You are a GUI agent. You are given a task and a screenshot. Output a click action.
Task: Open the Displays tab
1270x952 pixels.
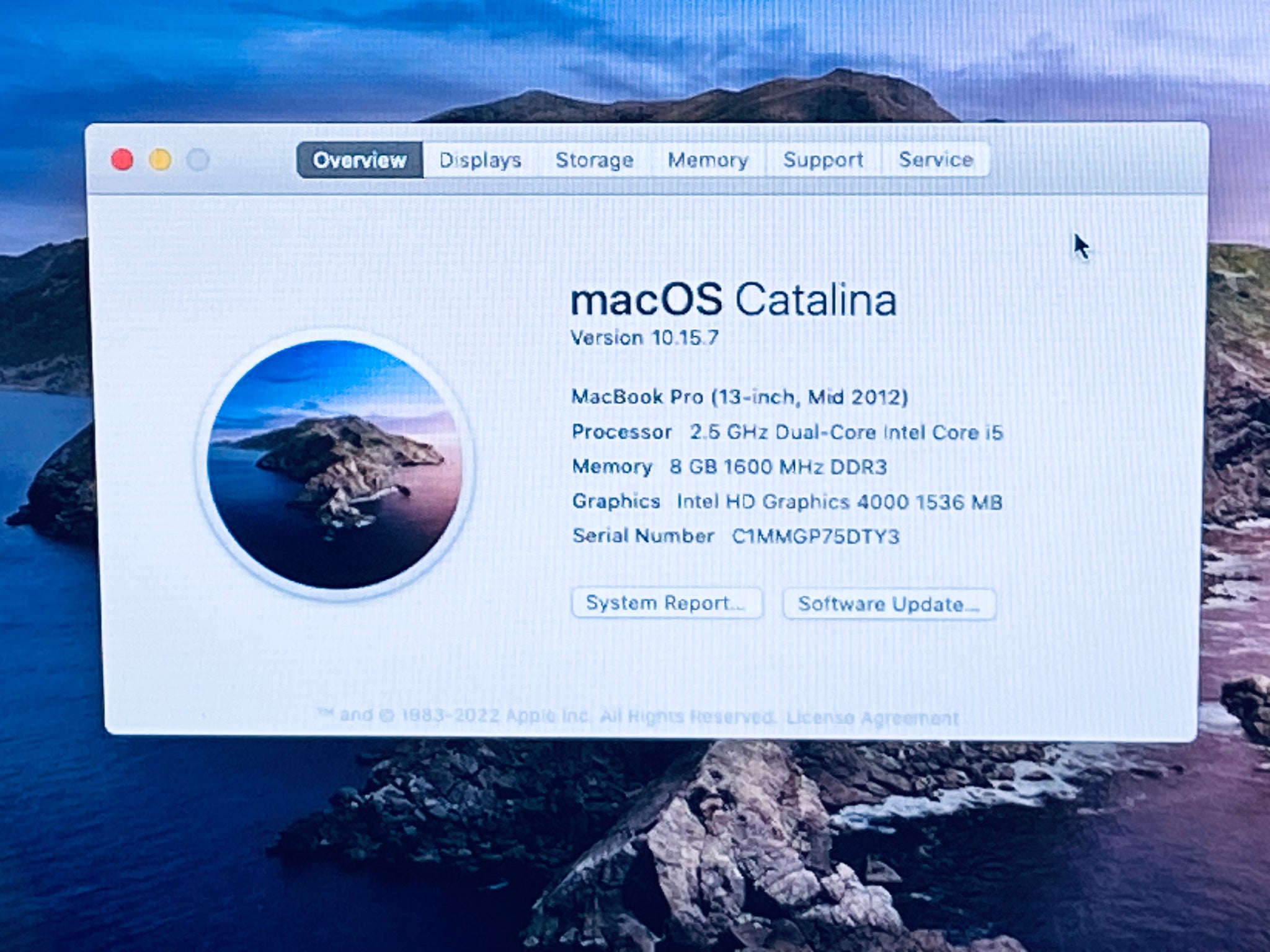[x=481, y=160]
